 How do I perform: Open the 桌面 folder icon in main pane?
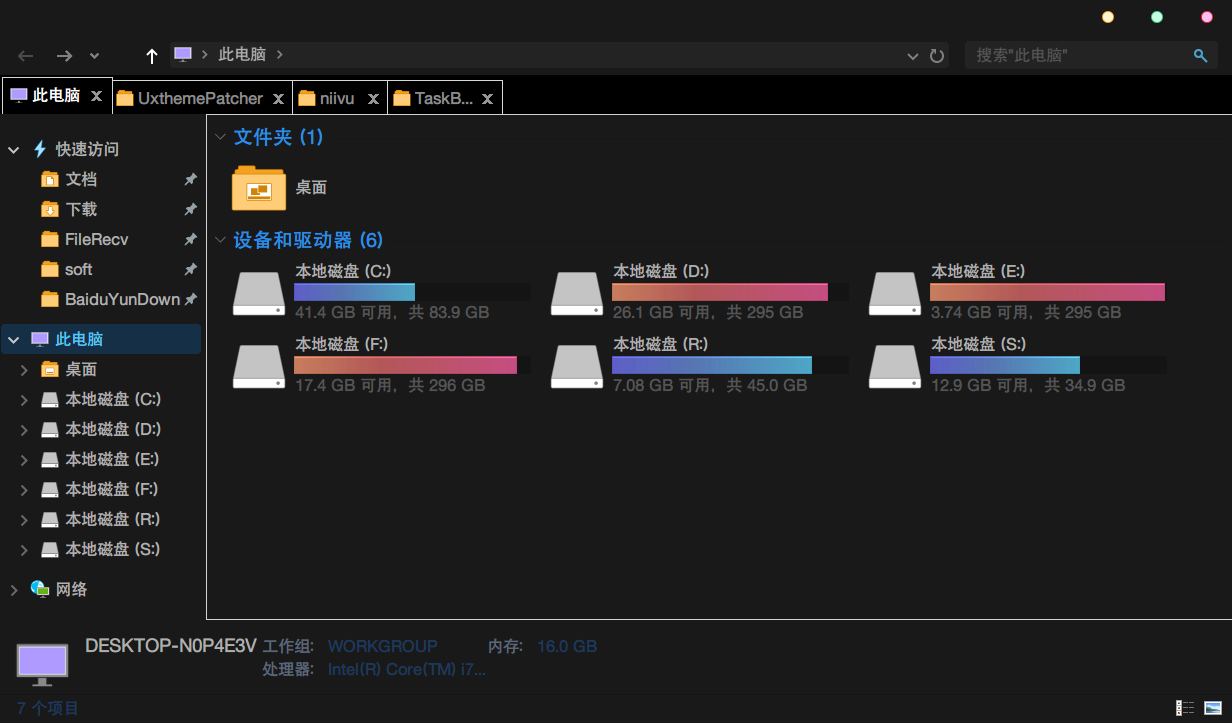coord(259,188)
